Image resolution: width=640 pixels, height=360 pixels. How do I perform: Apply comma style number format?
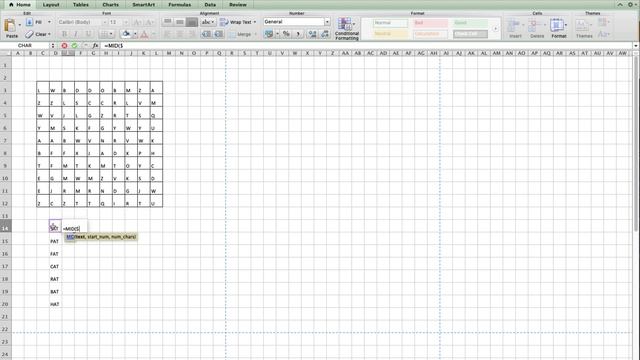pos(298,34)
